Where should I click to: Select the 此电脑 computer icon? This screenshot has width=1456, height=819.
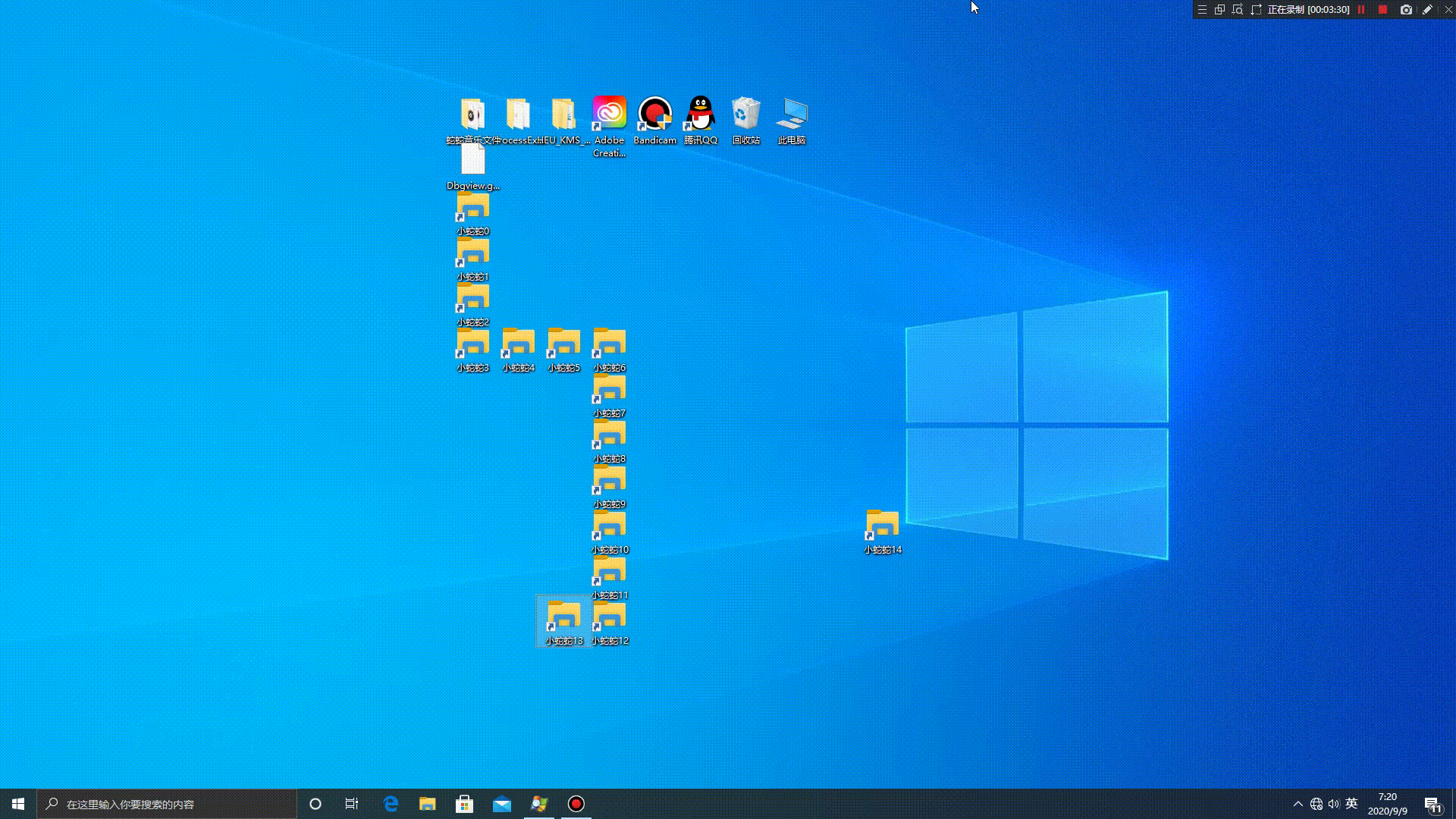pos(791,114)
